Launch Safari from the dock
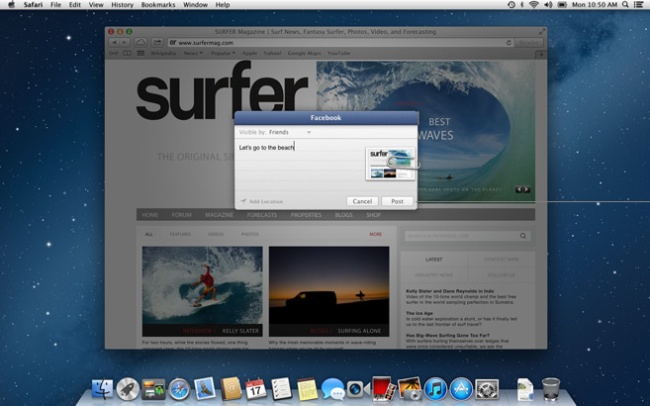This screenshot has width=650, height=406. pyautogui.click(x=179, y=389)
